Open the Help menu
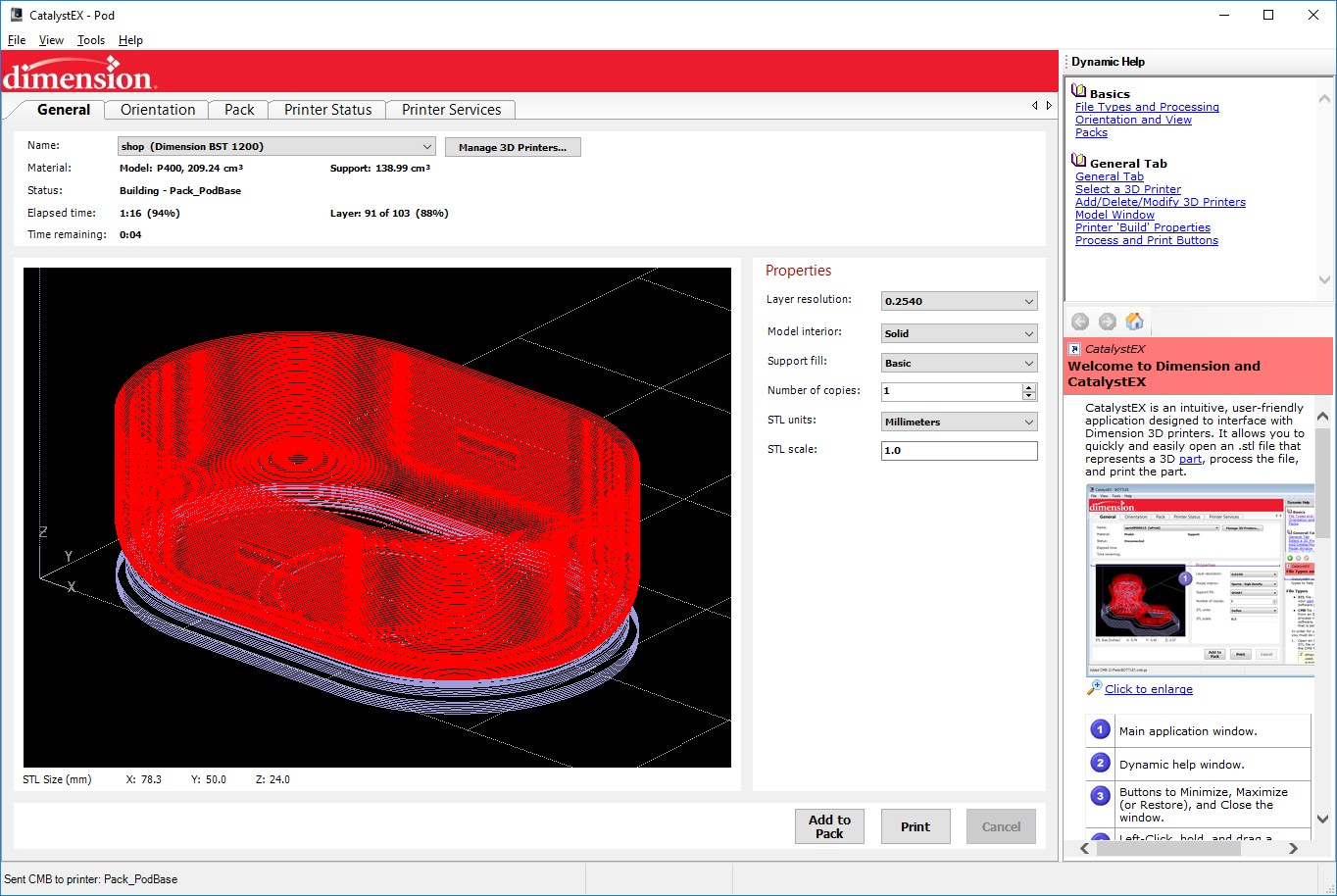Viewport: 1337px width, 896px height. click(130, 40)
